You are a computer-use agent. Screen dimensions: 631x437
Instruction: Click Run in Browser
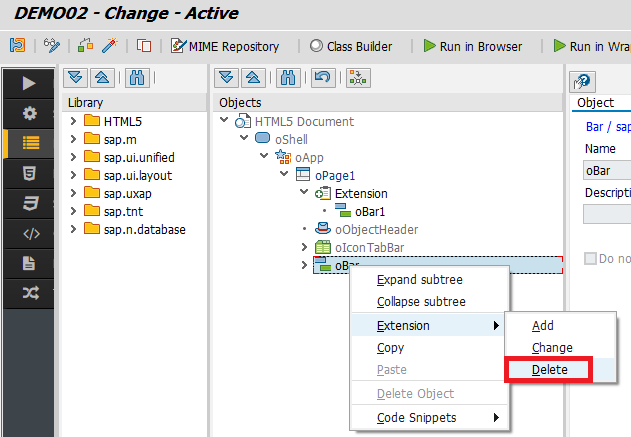click(x=473, y=46)
